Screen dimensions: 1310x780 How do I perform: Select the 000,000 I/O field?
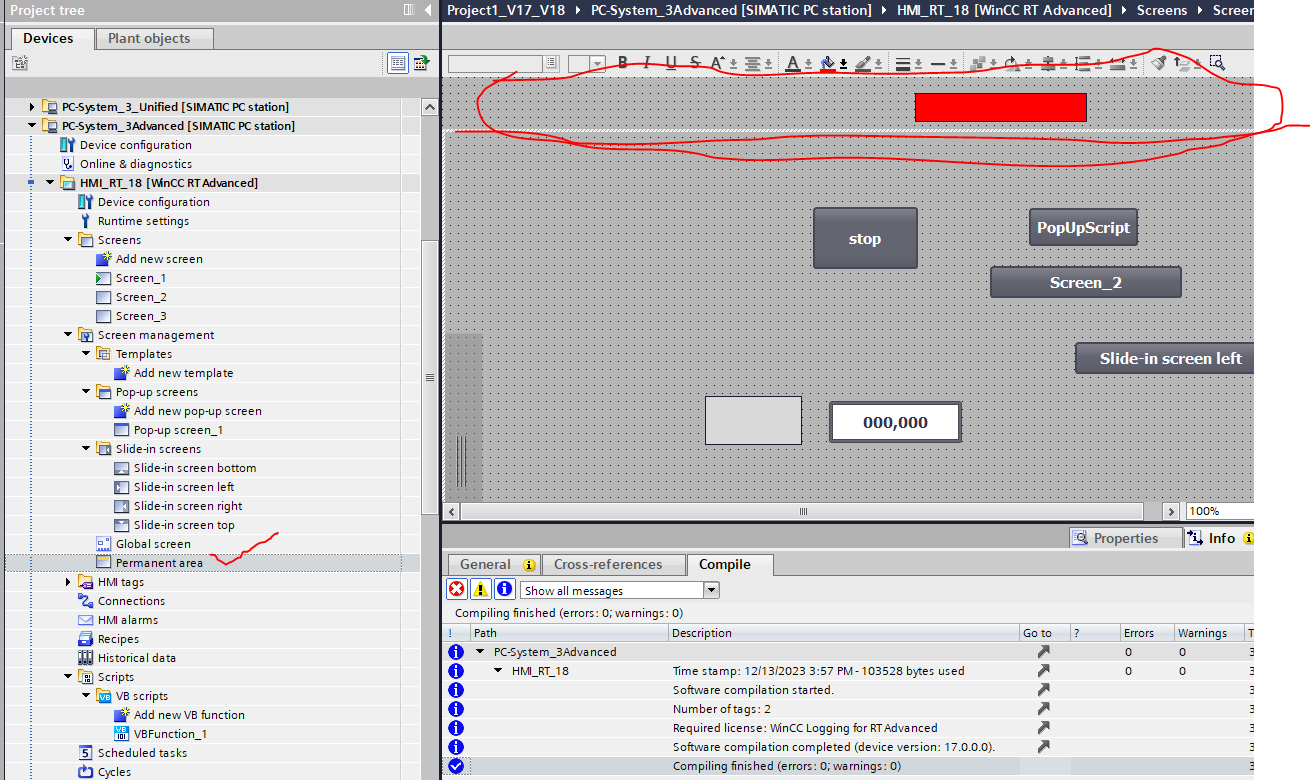click(x=895, y=423)
